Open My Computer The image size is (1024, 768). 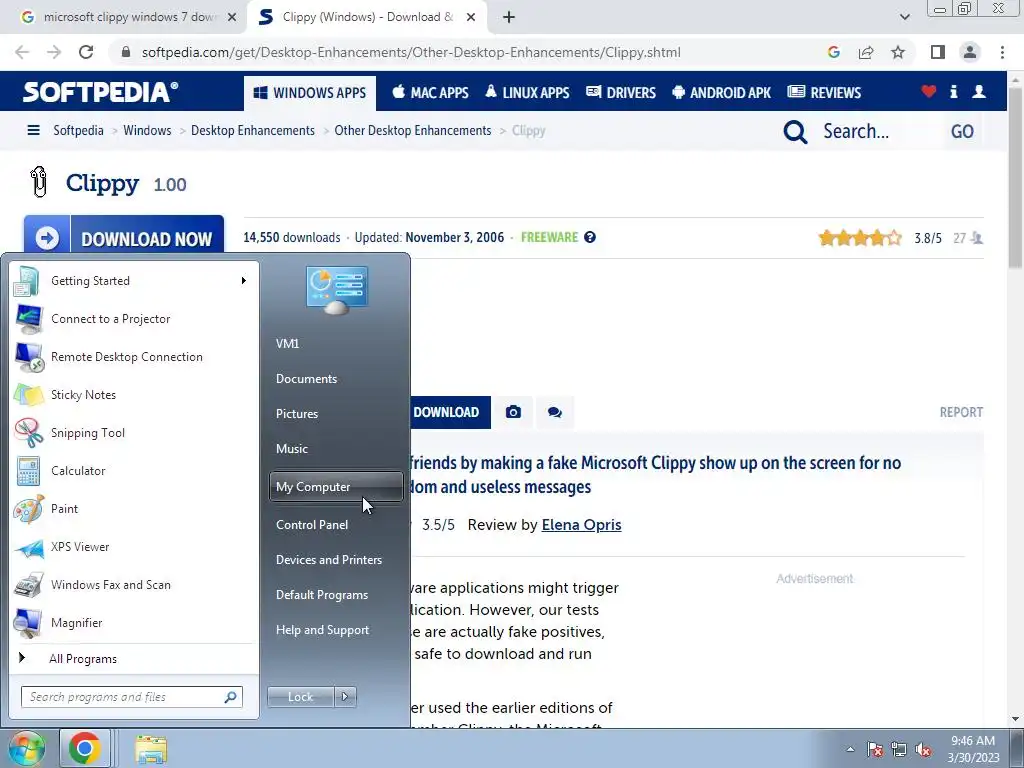(336, 487)
